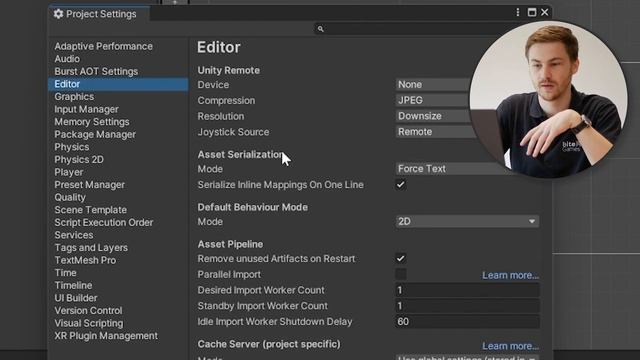Select the Timeline category
The image size is (640, 360).
click(73, 285)
